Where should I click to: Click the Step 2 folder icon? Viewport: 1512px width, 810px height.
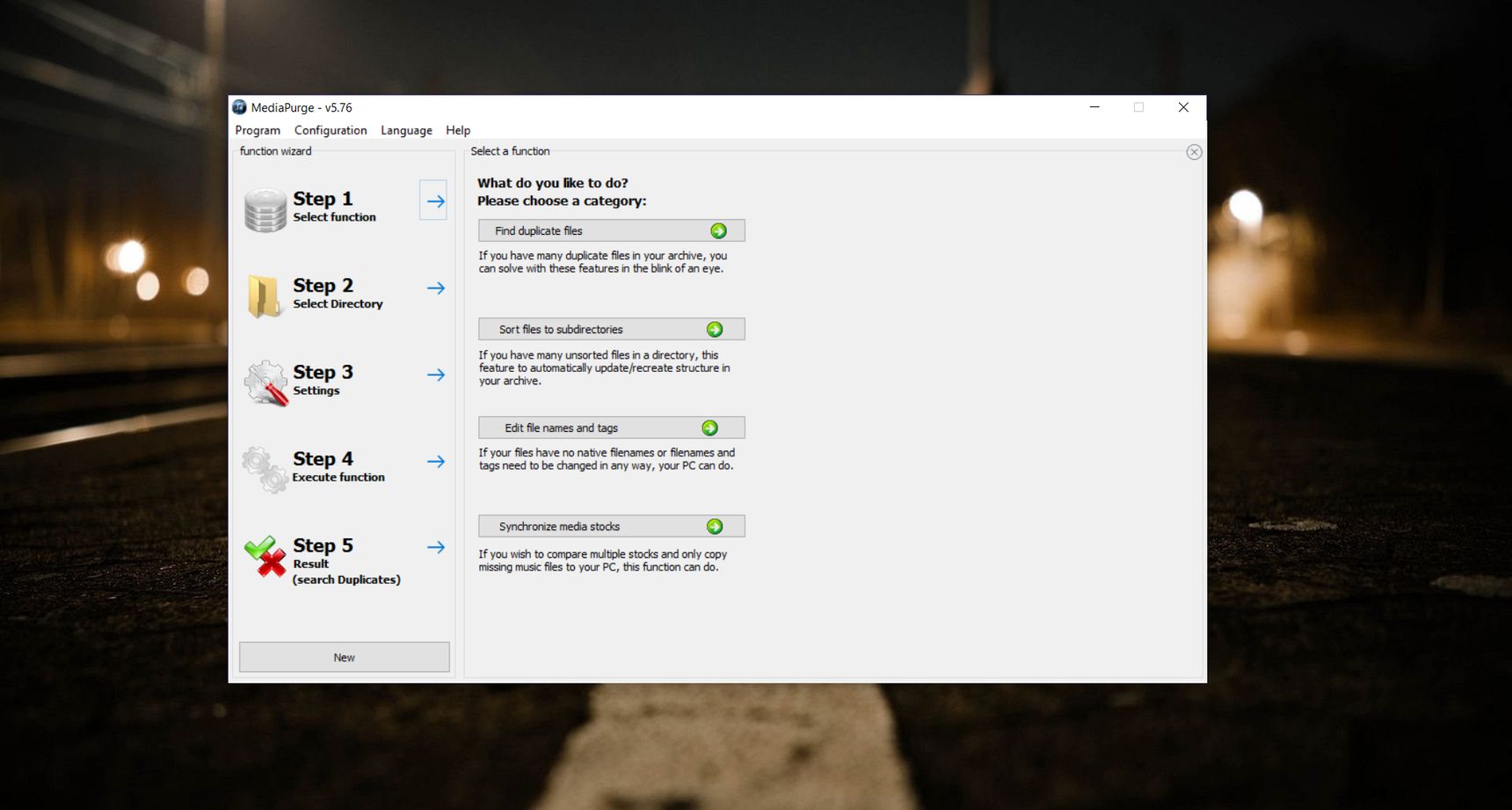(x=264, y=296)
